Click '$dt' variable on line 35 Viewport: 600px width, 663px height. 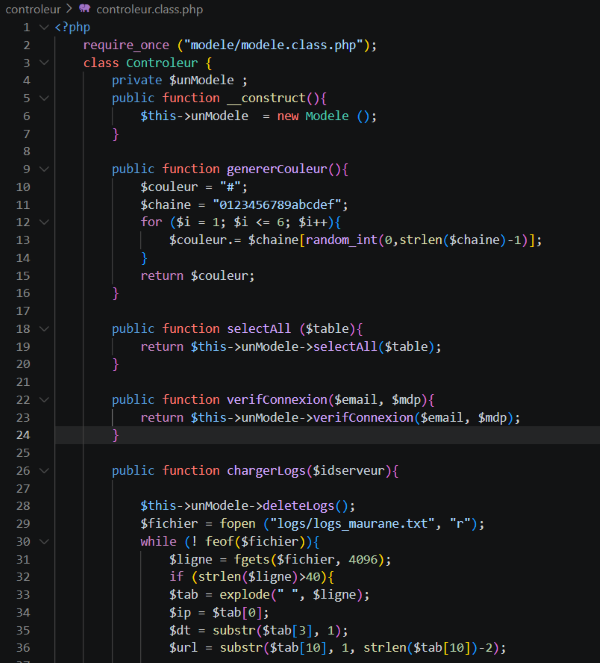click(180, 630)
